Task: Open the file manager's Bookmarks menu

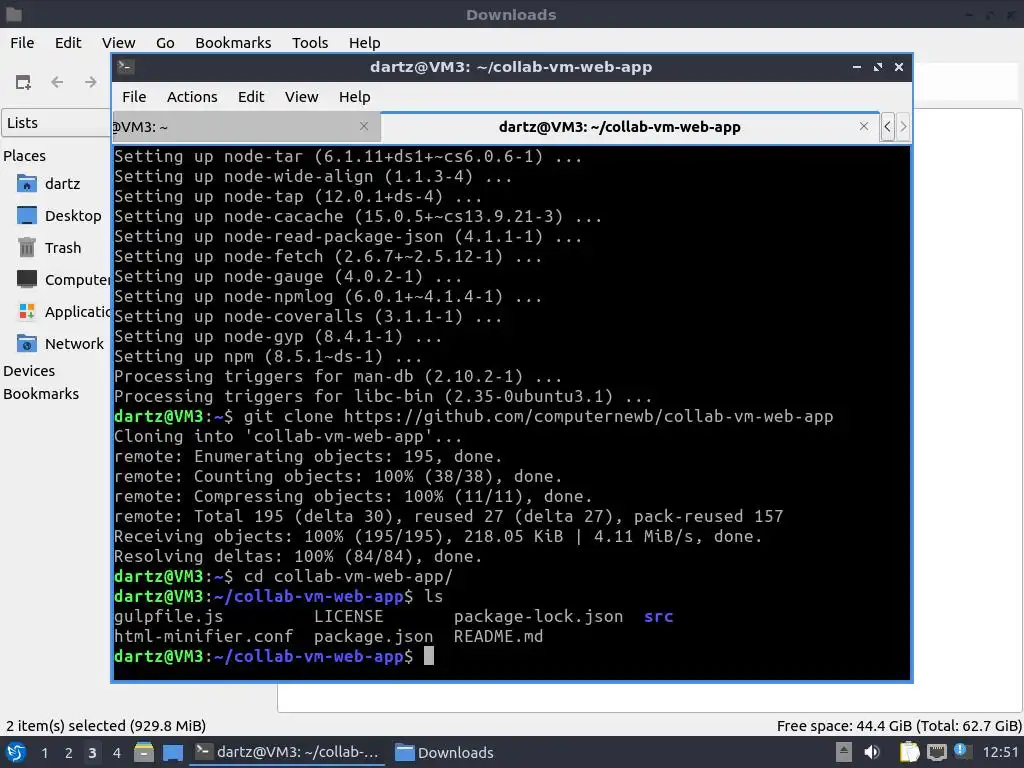Action: click(x=233, y=43)
